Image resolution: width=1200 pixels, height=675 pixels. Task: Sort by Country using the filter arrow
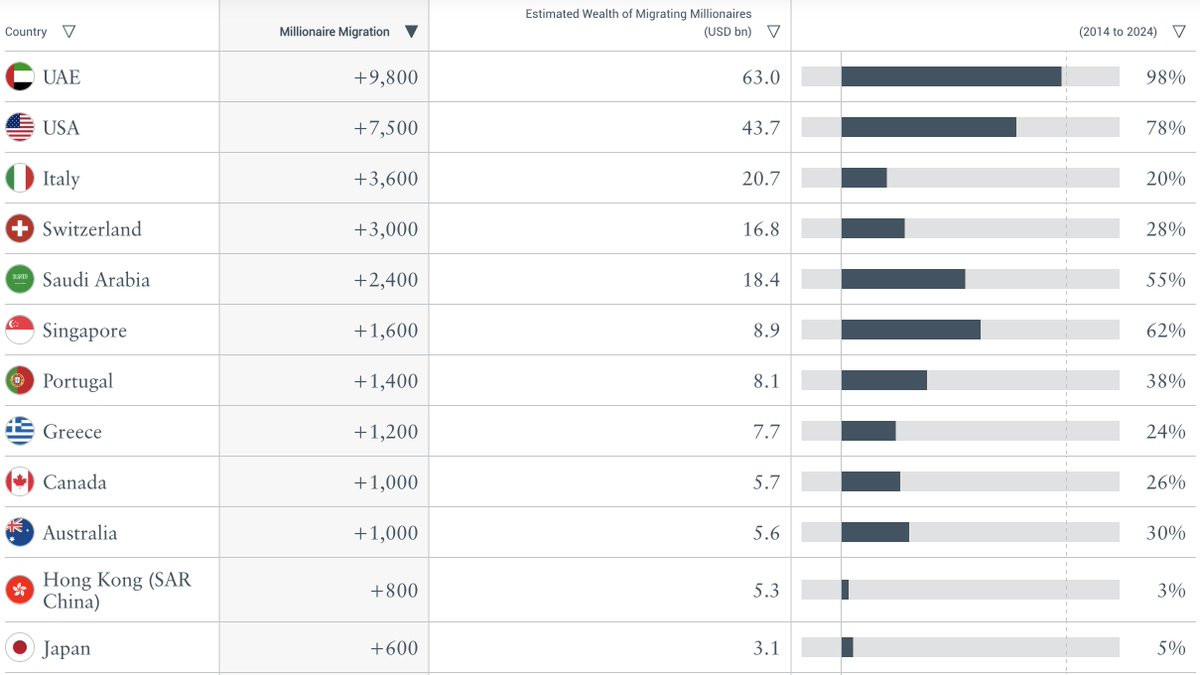(68, 32)
